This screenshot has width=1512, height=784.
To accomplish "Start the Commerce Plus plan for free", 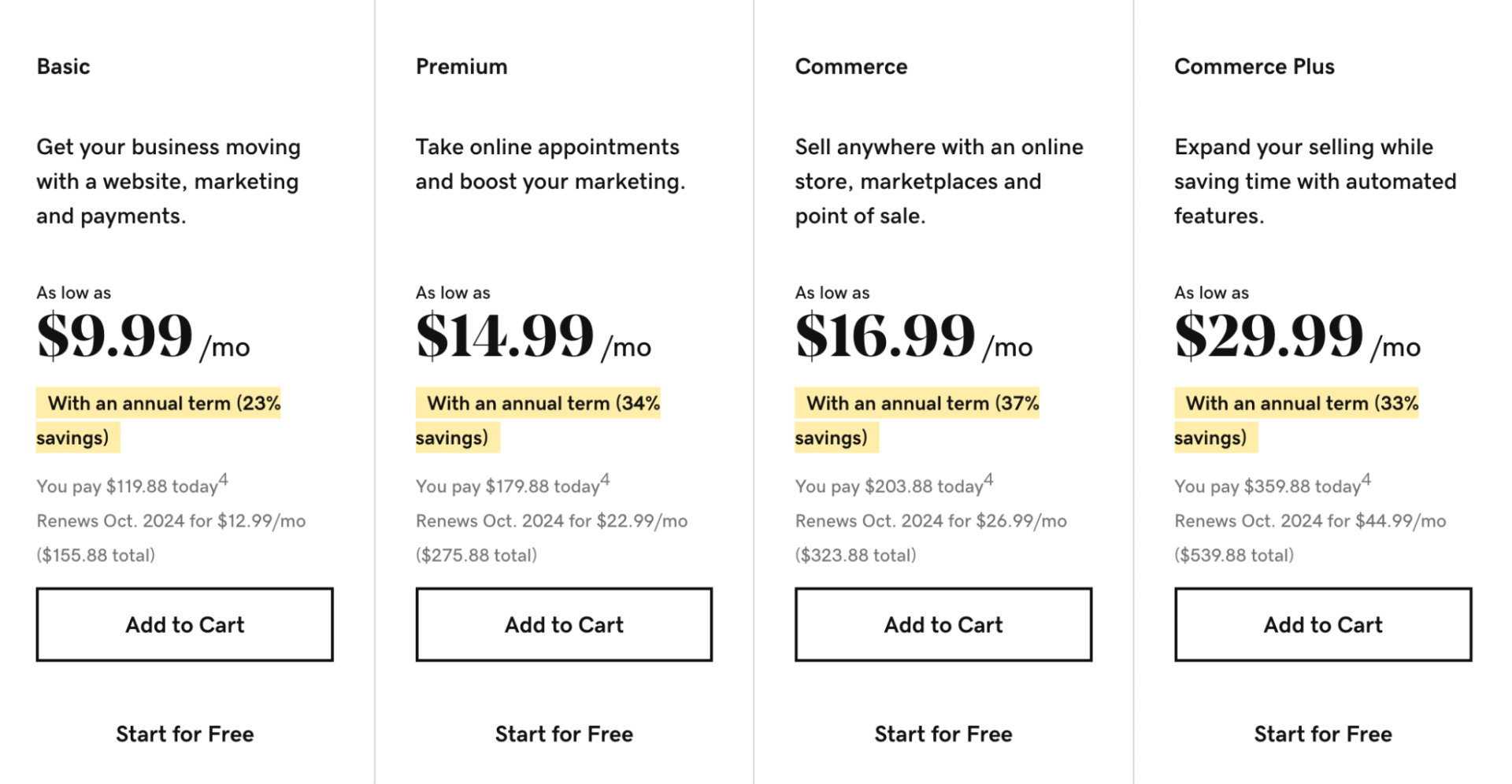I will [x=1323, y=734].
